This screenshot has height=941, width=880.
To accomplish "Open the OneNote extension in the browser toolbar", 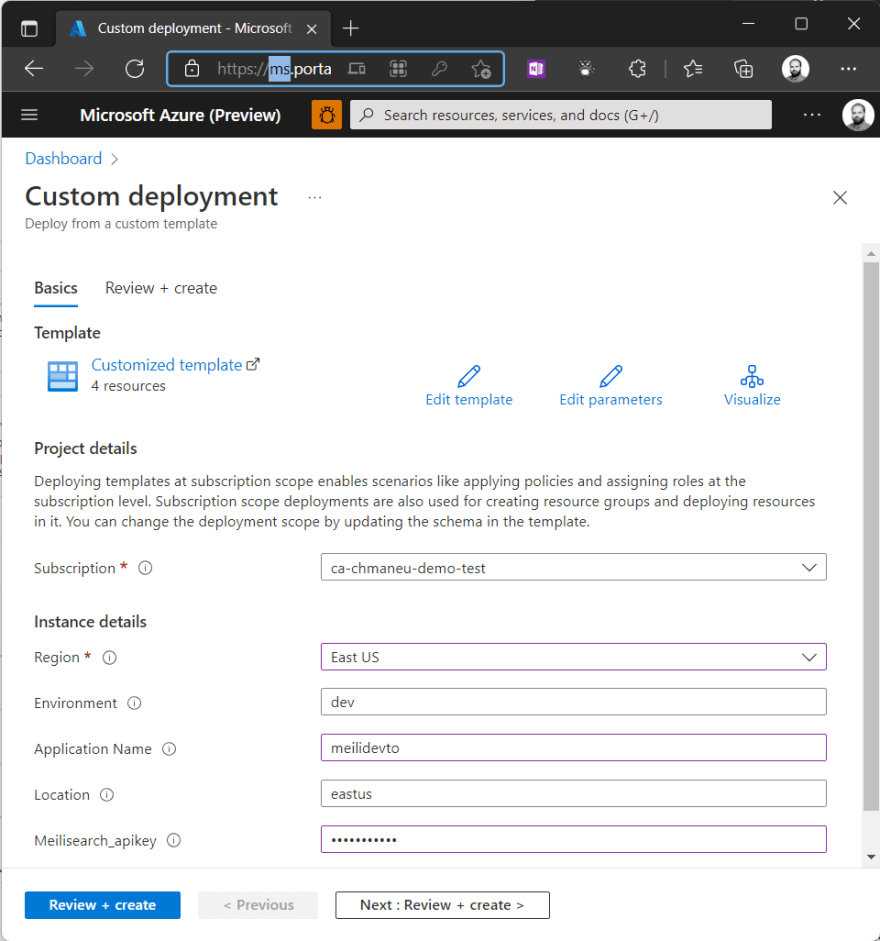I will 536,68.
